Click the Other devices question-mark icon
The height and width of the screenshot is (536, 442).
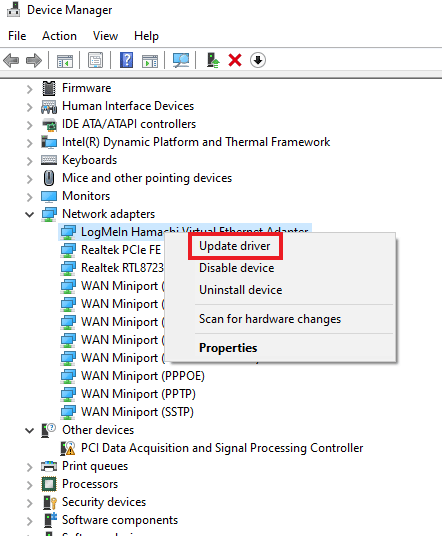[x=48, y=430]
